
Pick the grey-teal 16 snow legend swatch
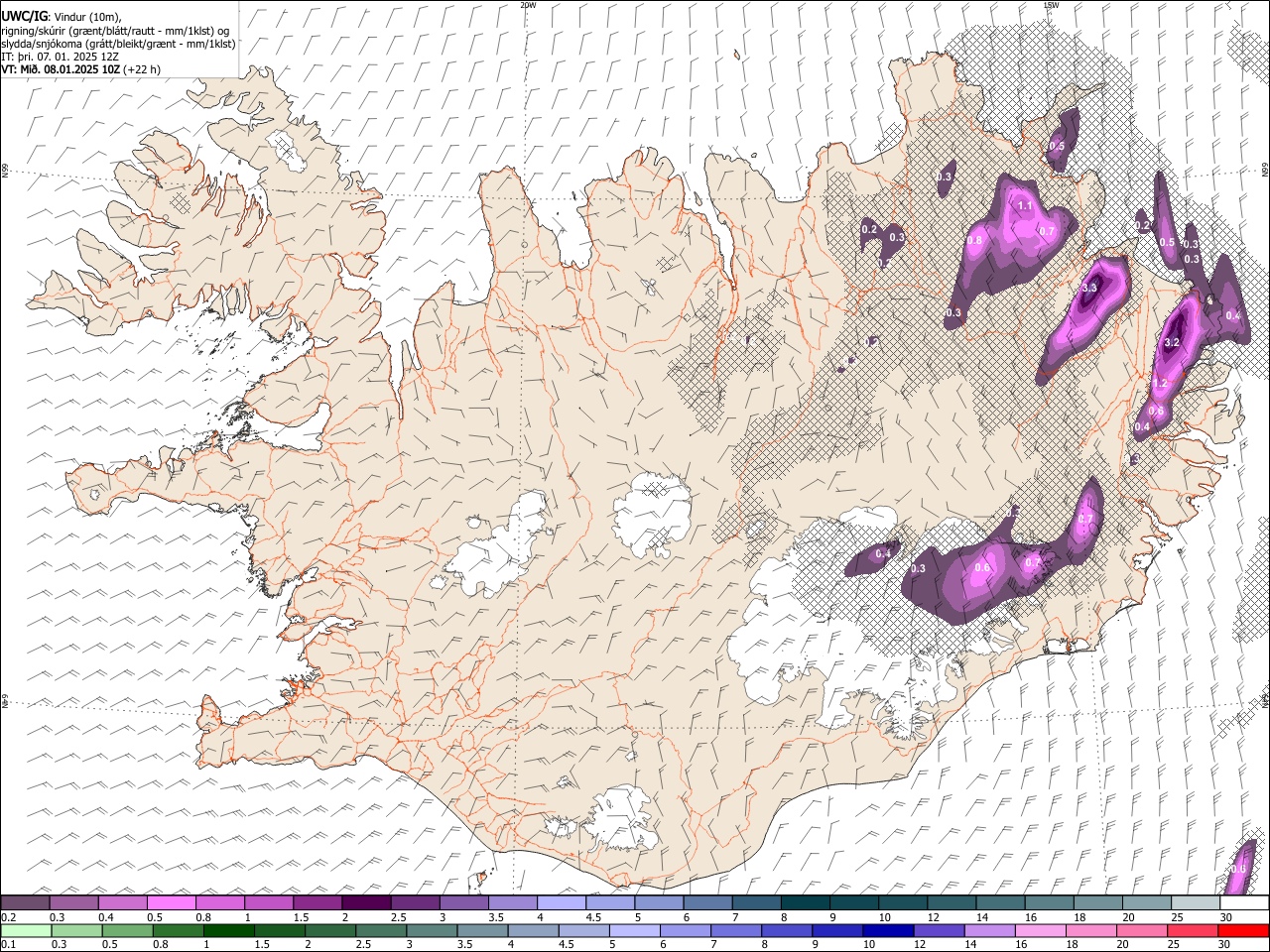[1049, 902]
